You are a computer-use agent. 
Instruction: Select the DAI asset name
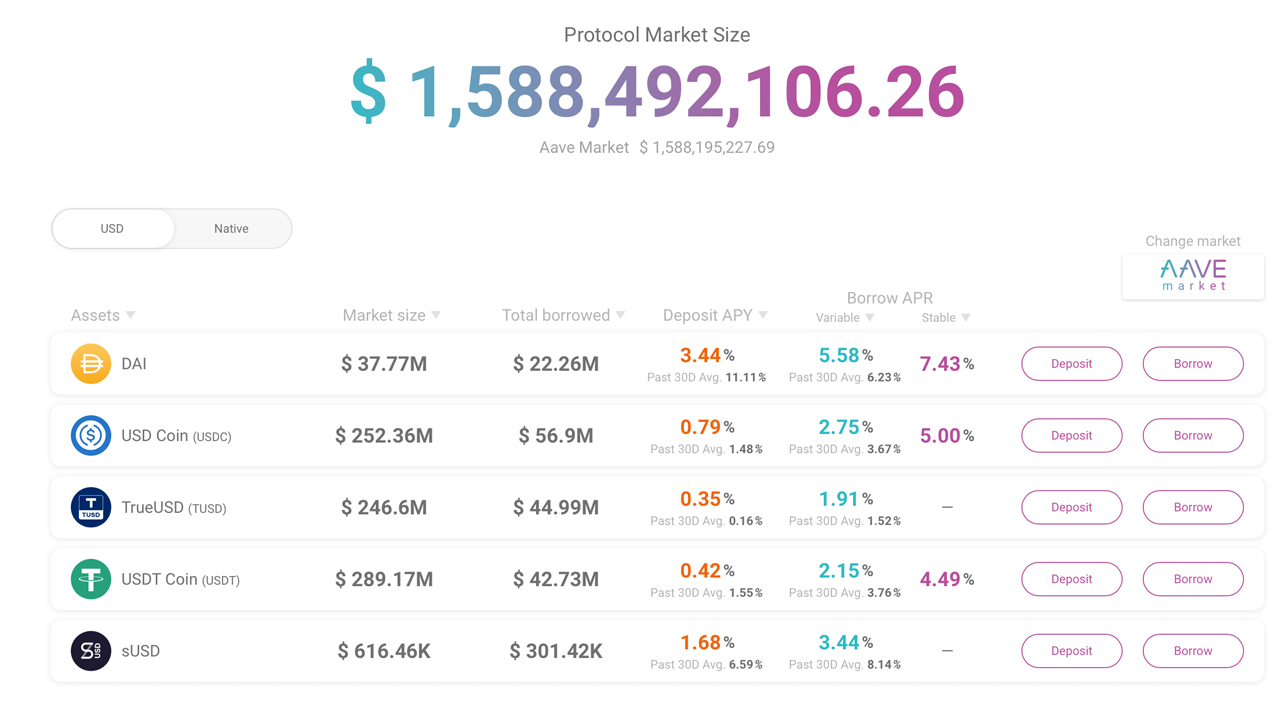(x=134, y=364)
